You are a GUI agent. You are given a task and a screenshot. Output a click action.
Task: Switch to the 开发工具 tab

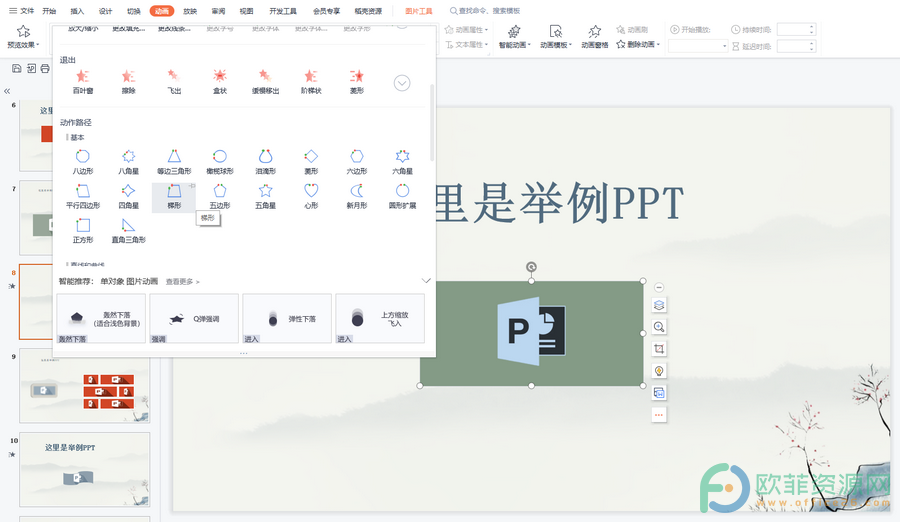[x=283, y=11]
